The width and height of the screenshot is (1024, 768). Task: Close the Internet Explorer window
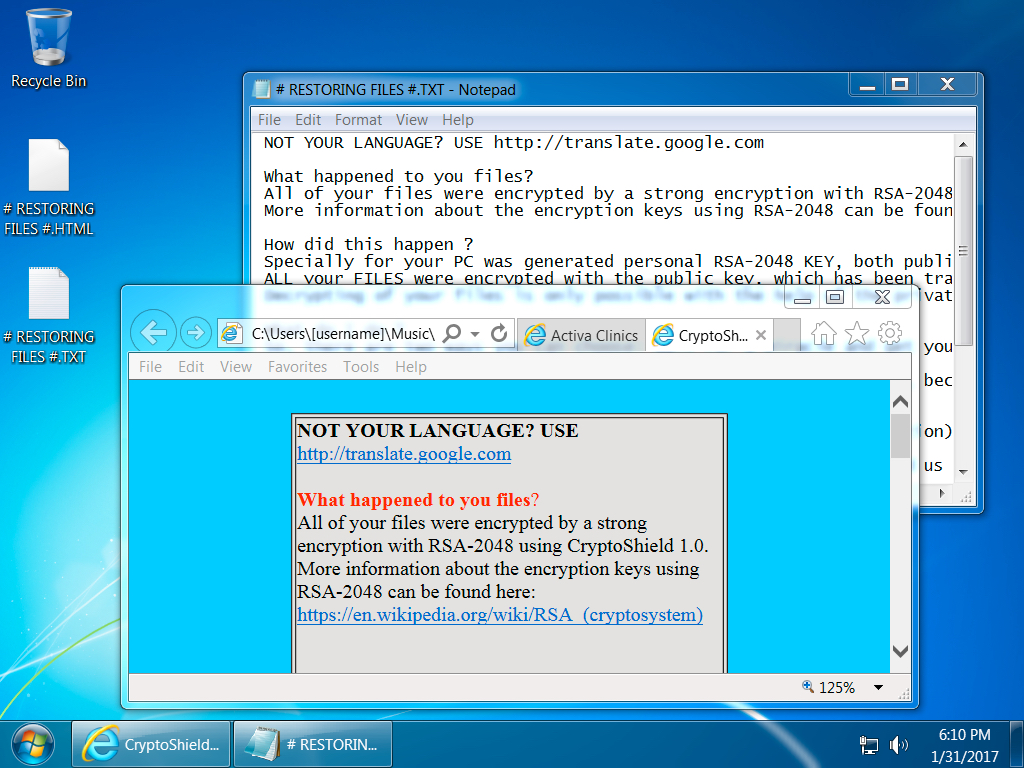coord(882,298)
